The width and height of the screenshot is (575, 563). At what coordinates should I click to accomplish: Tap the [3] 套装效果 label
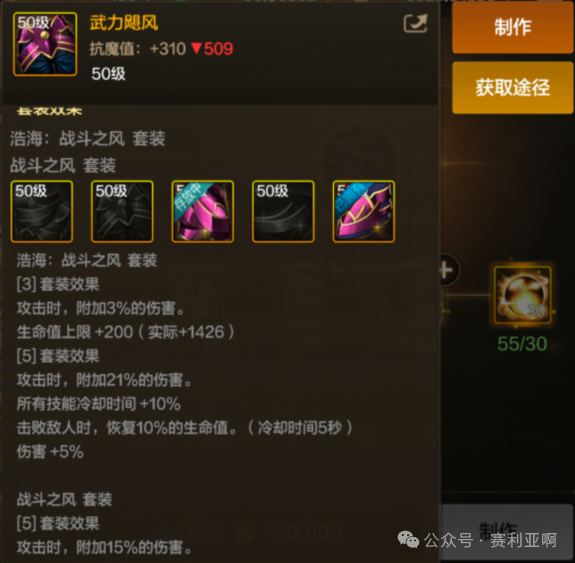point(58,284)
